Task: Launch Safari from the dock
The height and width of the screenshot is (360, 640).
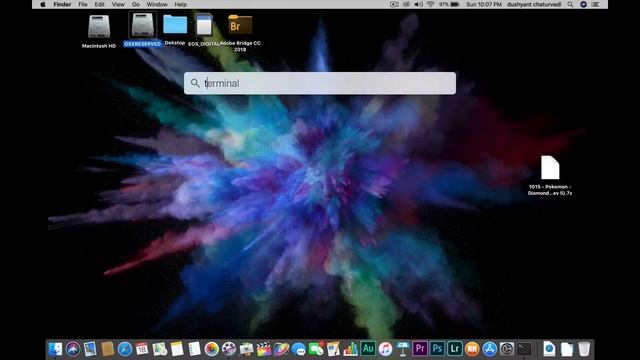Action: (x=124, y=349)
